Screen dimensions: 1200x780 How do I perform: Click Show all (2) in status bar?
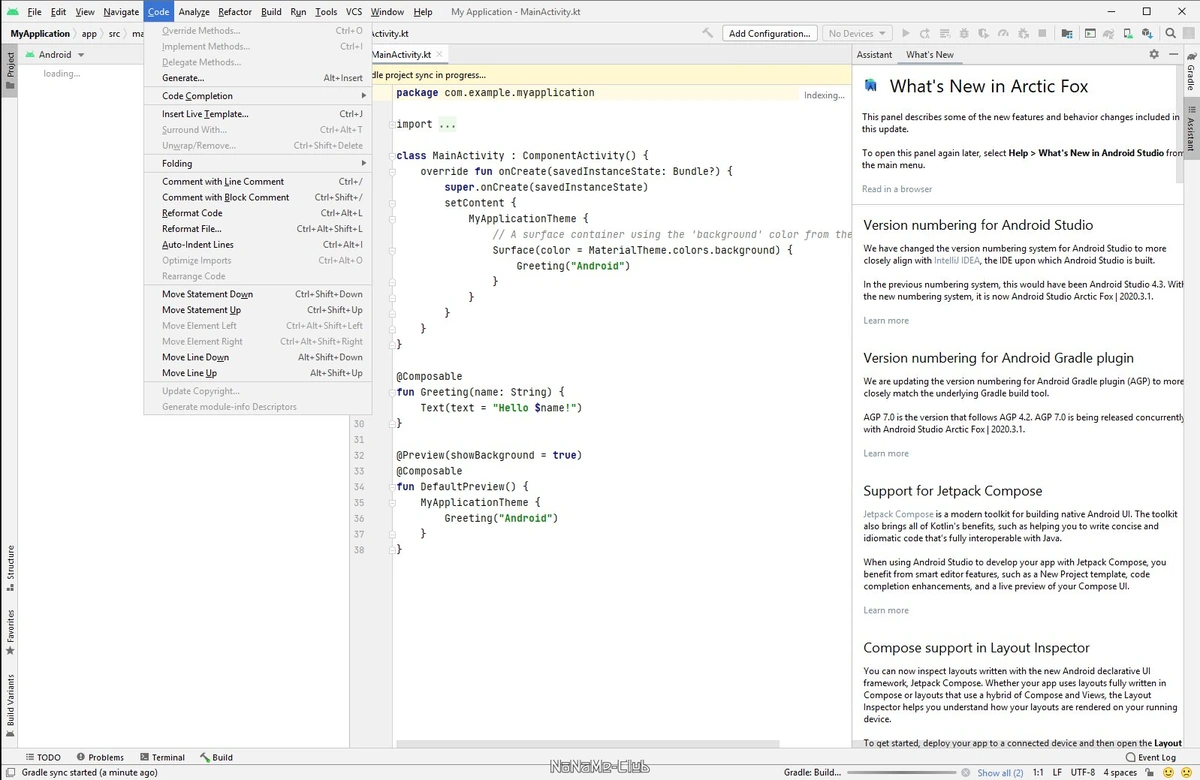pyautogui.click(x=1000, y=772)
